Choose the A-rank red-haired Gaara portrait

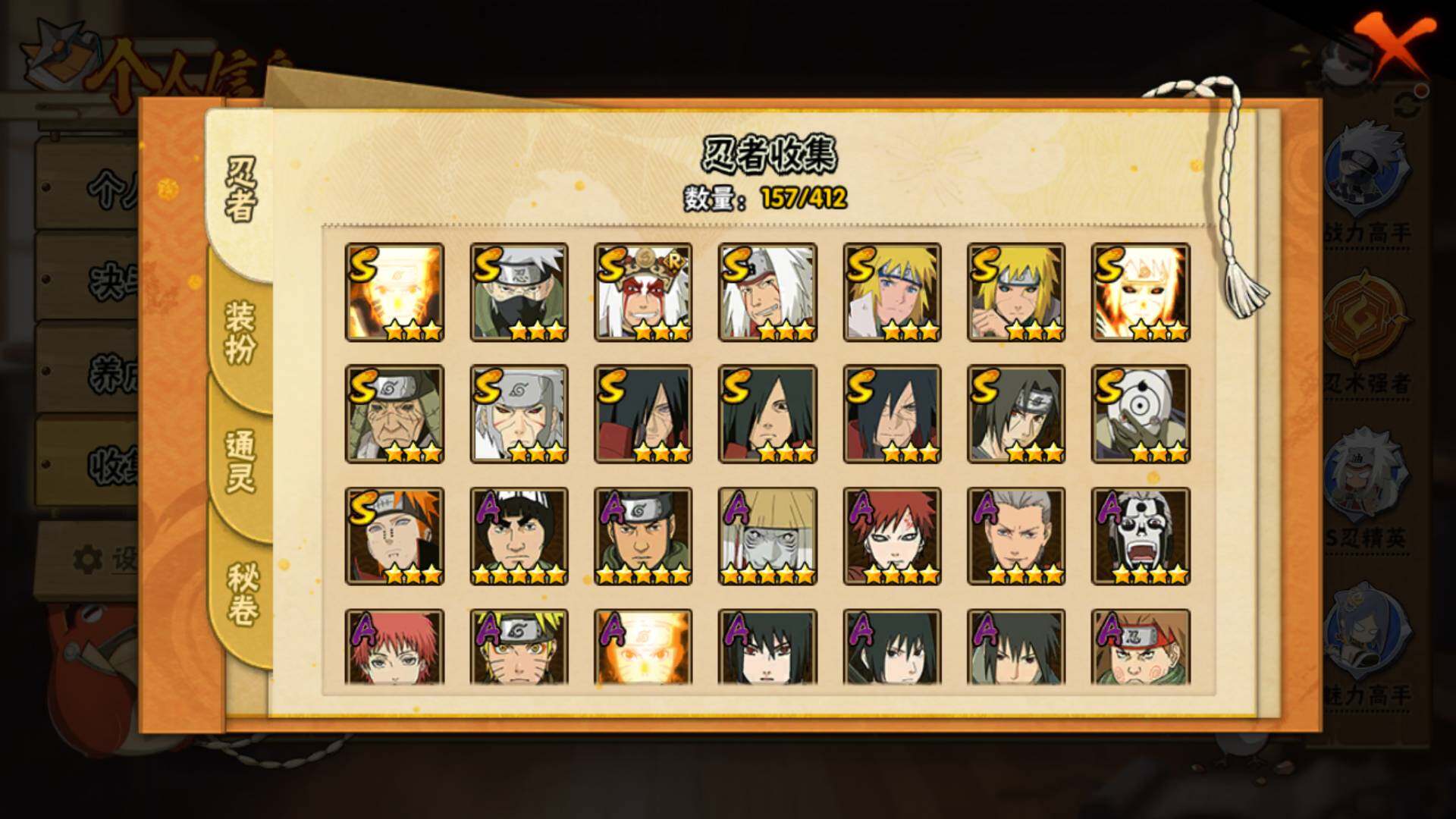(892, 536)
